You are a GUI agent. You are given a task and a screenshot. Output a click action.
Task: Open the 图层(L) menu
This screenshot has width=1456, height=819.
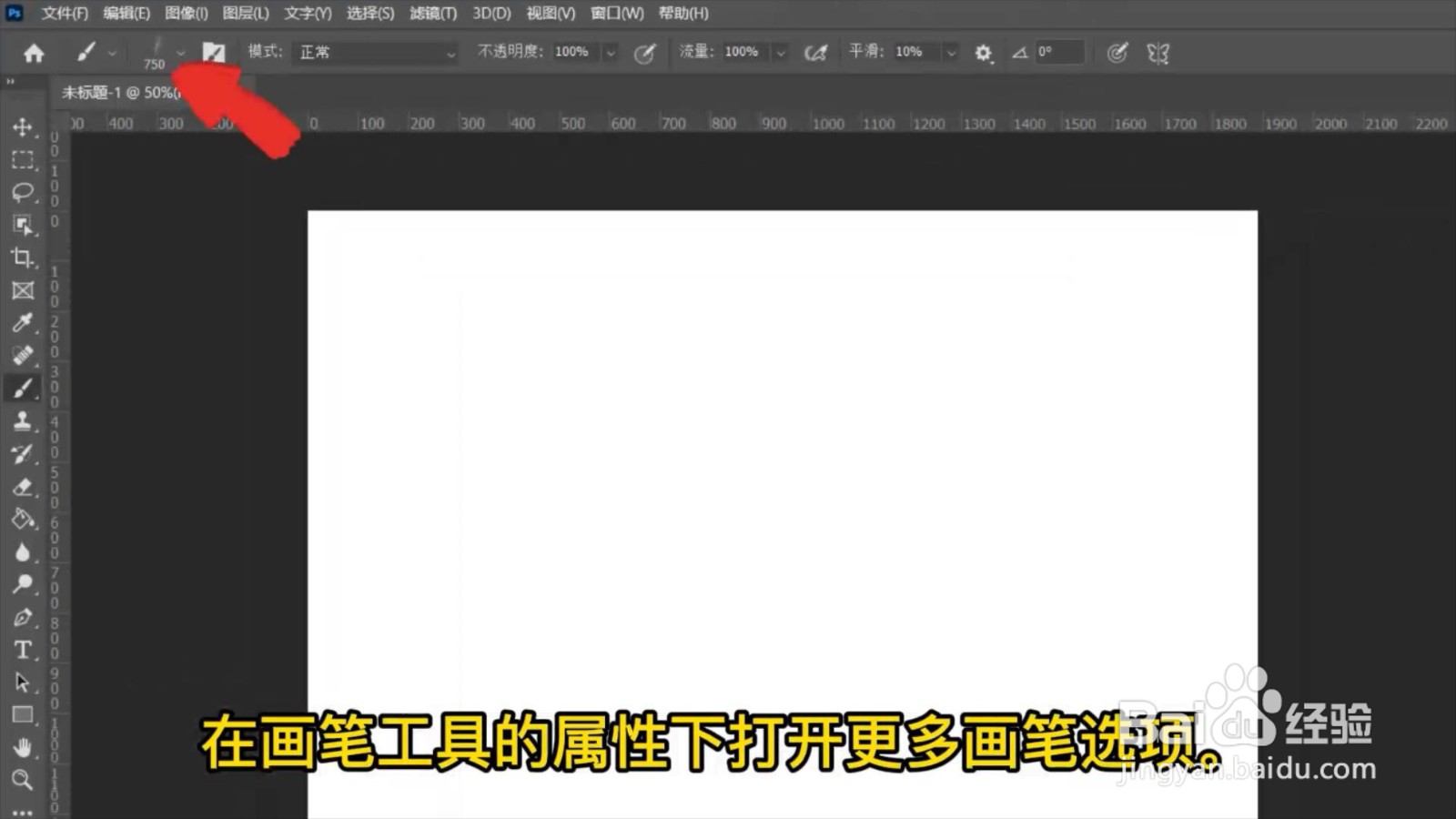click(x=246, y=13)
